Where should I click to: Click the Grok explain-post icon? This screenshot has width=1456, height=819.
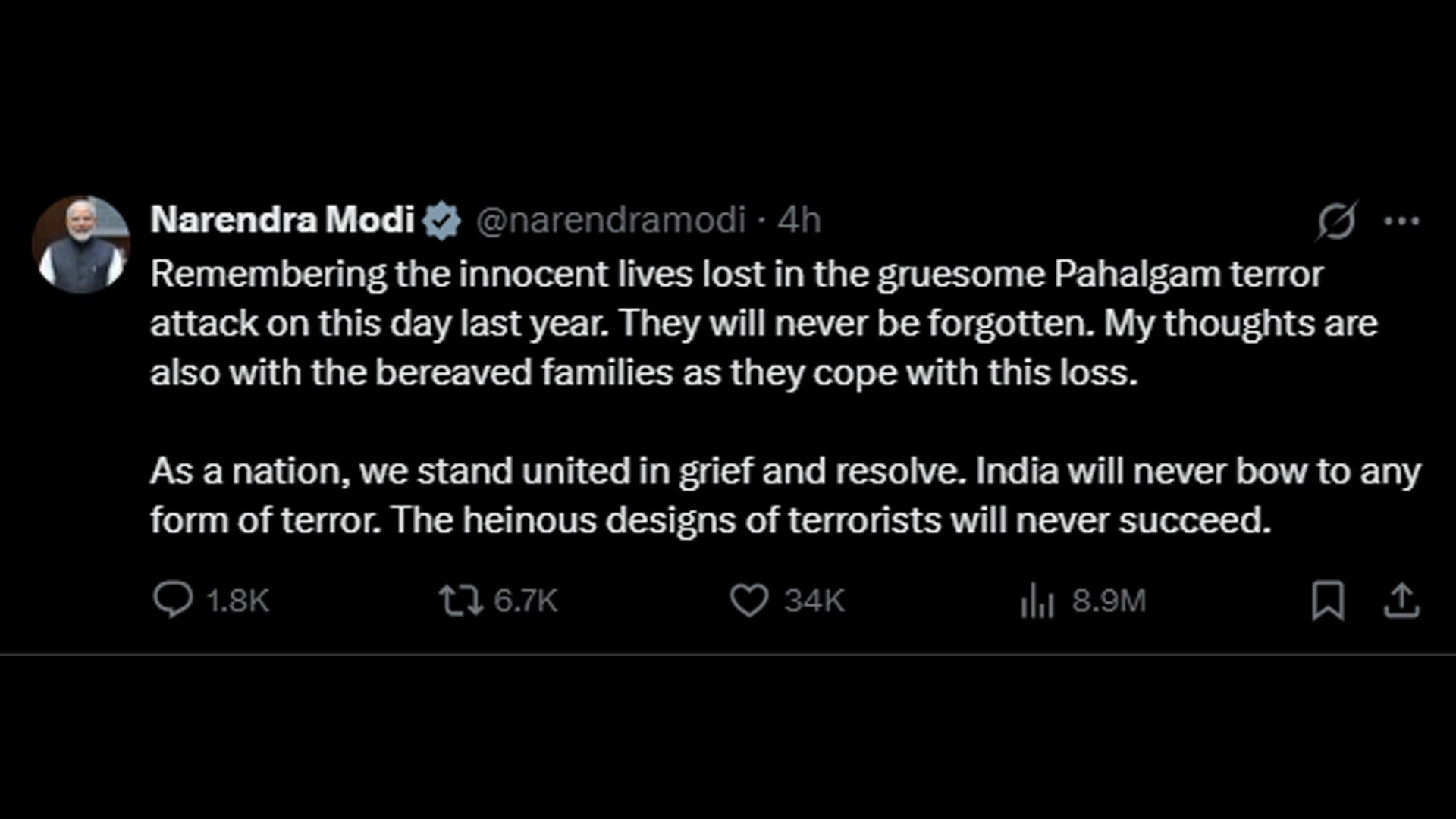(1336, 221)
